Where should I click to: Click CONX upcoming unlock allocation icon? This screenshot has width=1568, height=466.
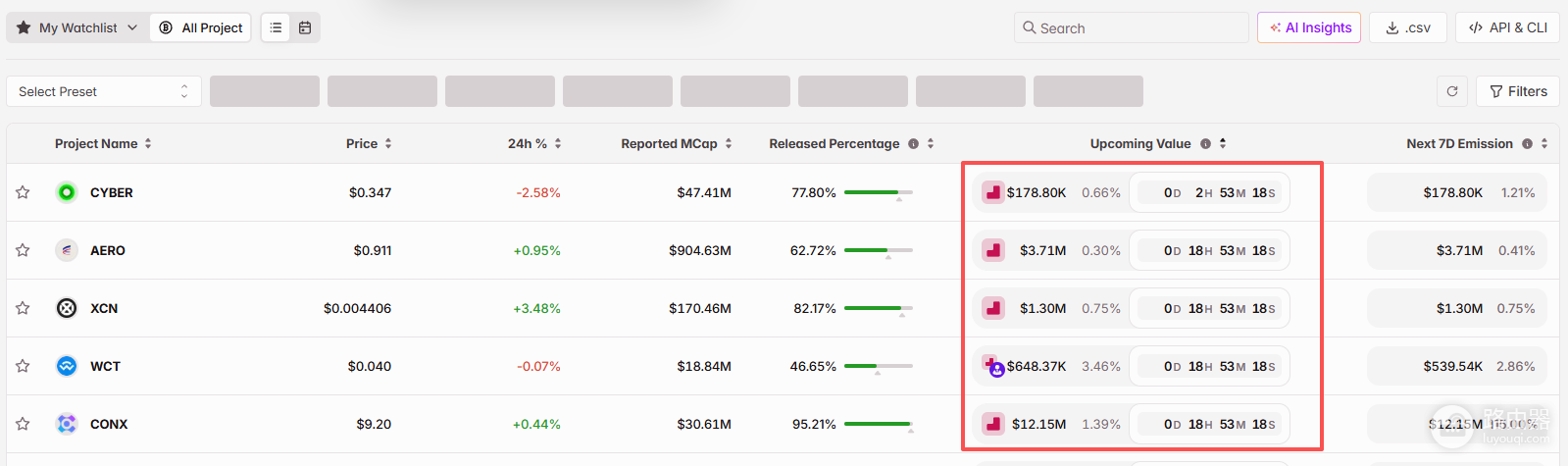point(993,424)
